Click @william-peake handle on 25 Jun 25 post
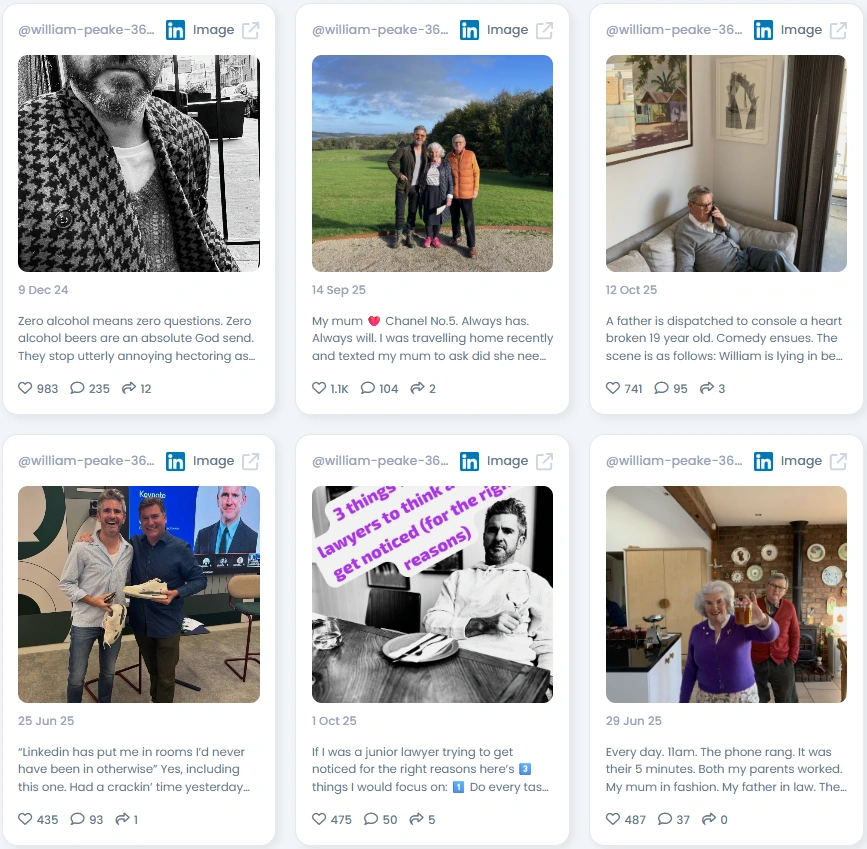 (x=86, y=461)
